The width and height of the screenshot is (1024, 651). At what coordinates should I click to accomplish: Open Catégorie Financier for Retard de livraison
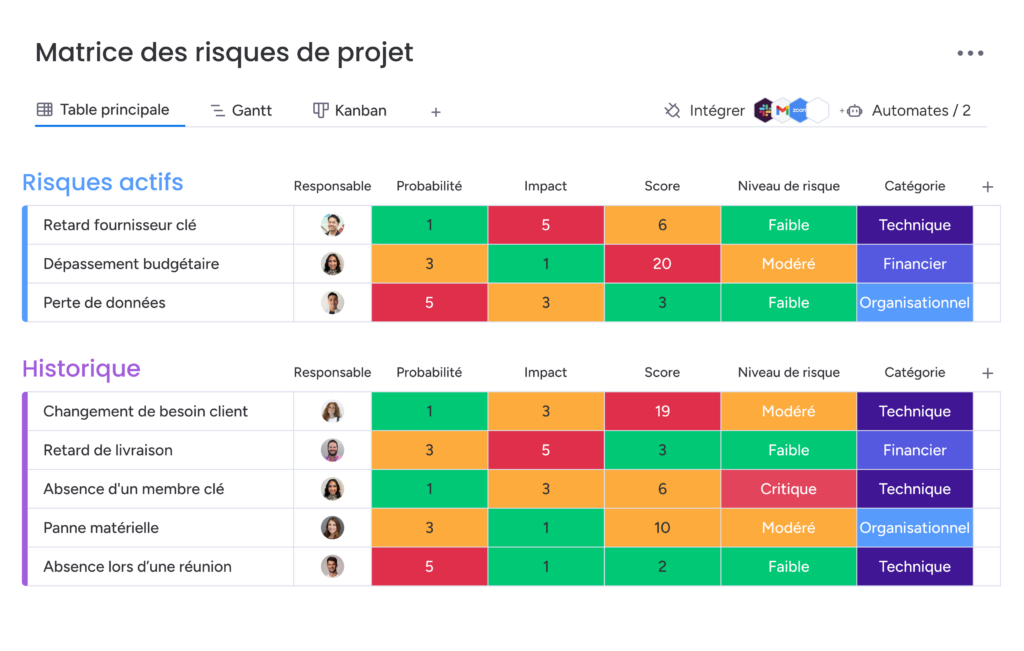(x=914, y=450)
